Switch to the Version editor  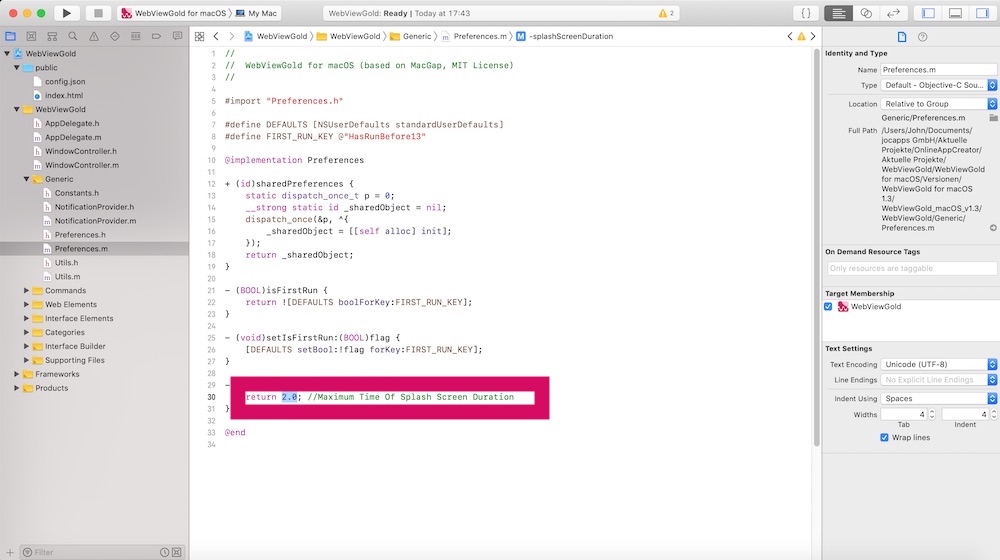tap(893, 13)
